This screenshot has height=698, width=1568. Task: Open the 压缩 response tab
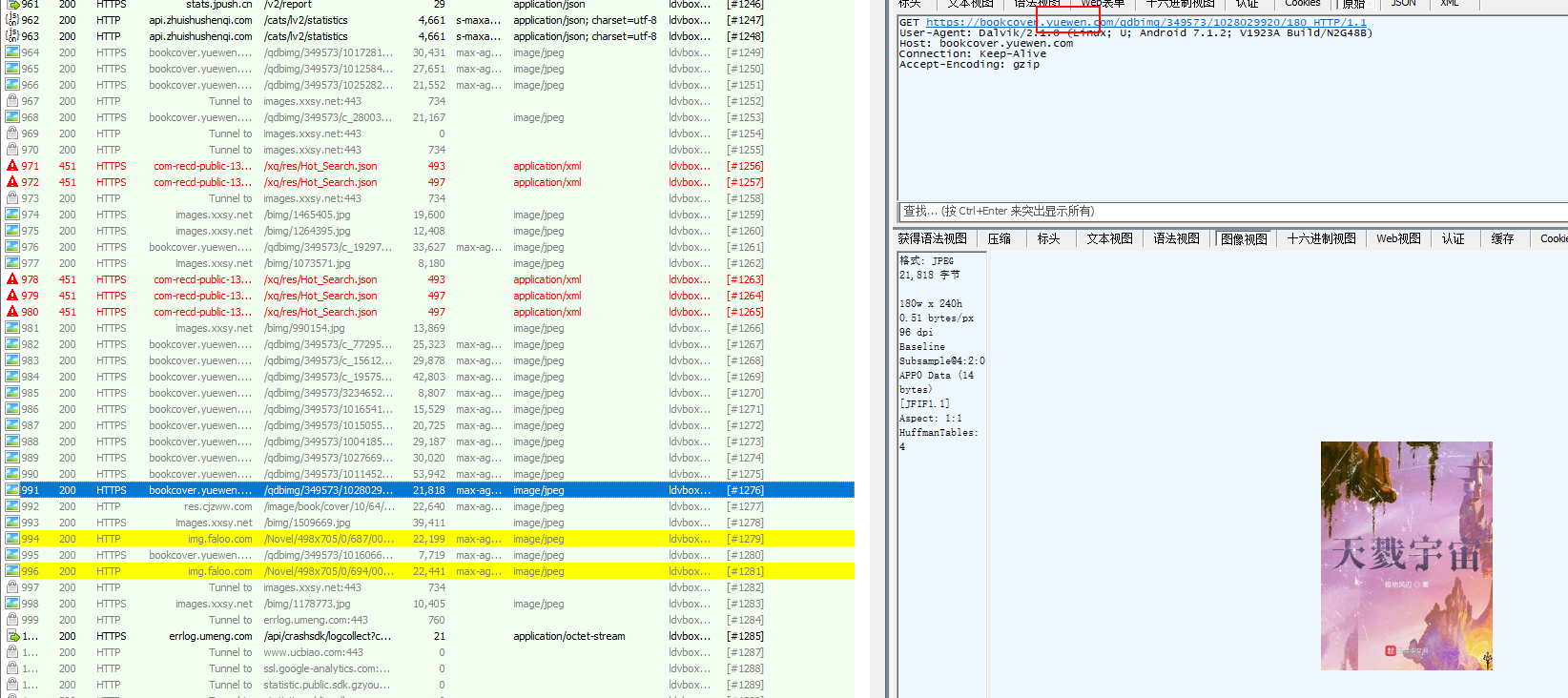click(999, 238)
